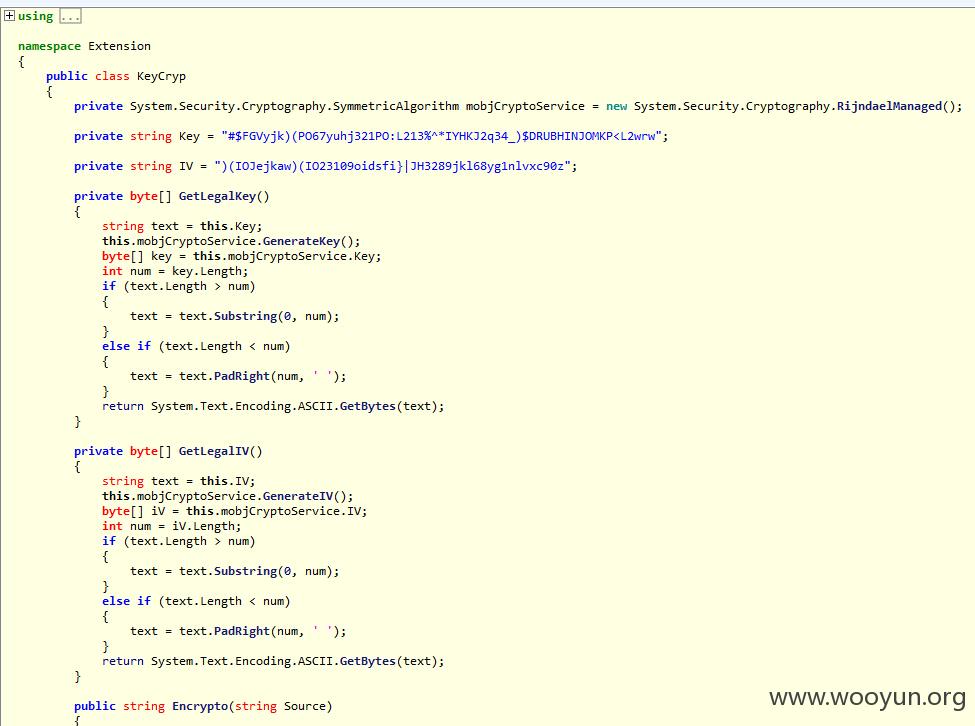
Task: Click text 'byte[] key = this.mobjCryptoService.Key;'
Action: tap(242, 256)
